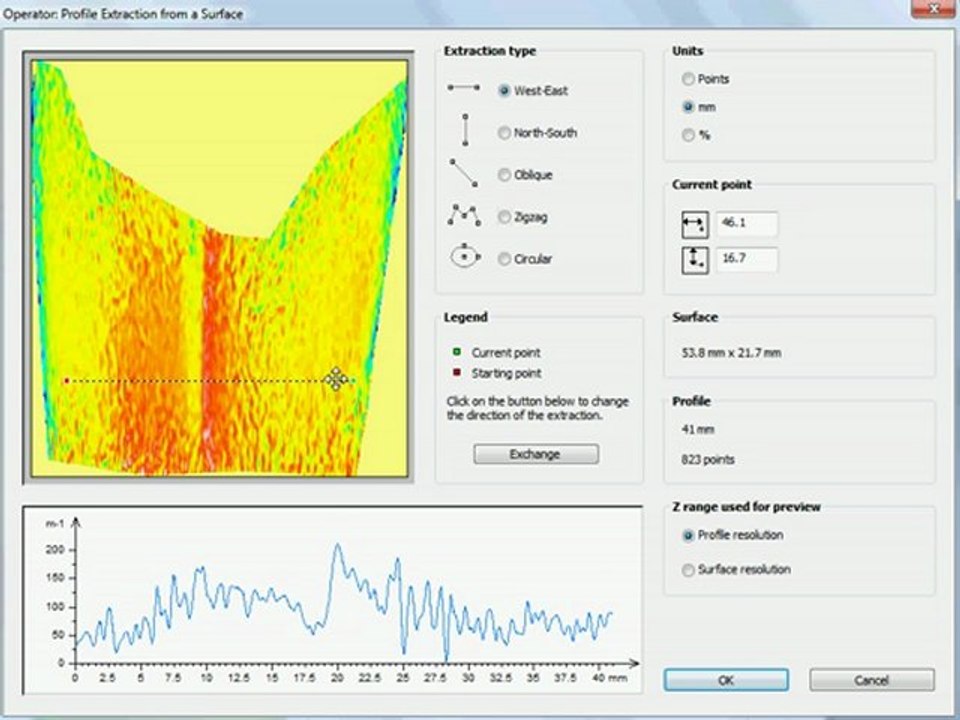Image resolution: width=960 pixels, height=720 pixels.
Task: Click the Z range used for preview heading
Action: [x=746, y=507]
